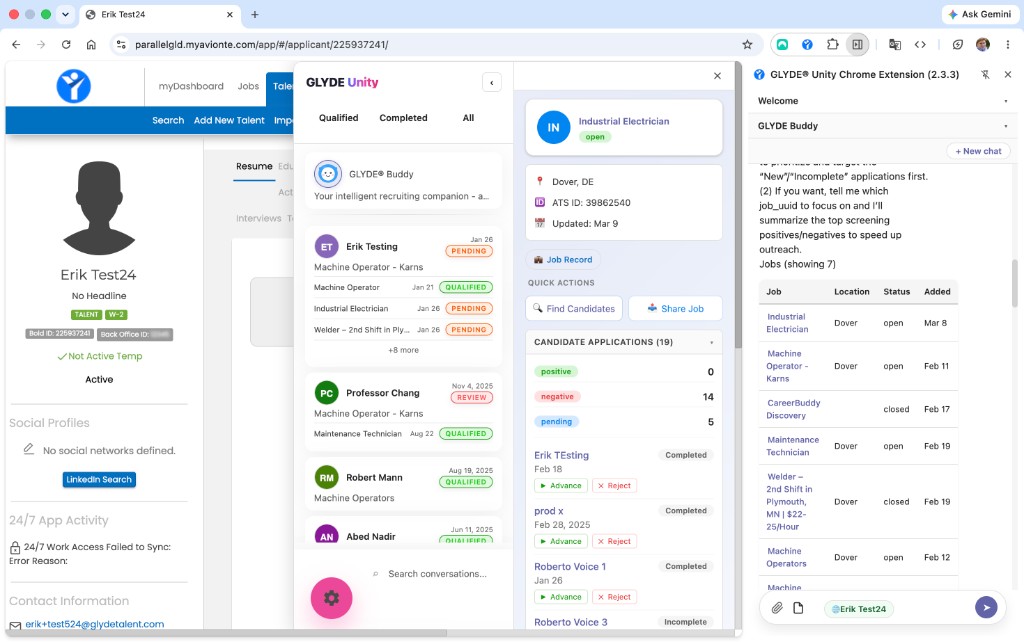Pin the GLYDE Unity extension side panel

pyautogui.click(x=985, y=74)
